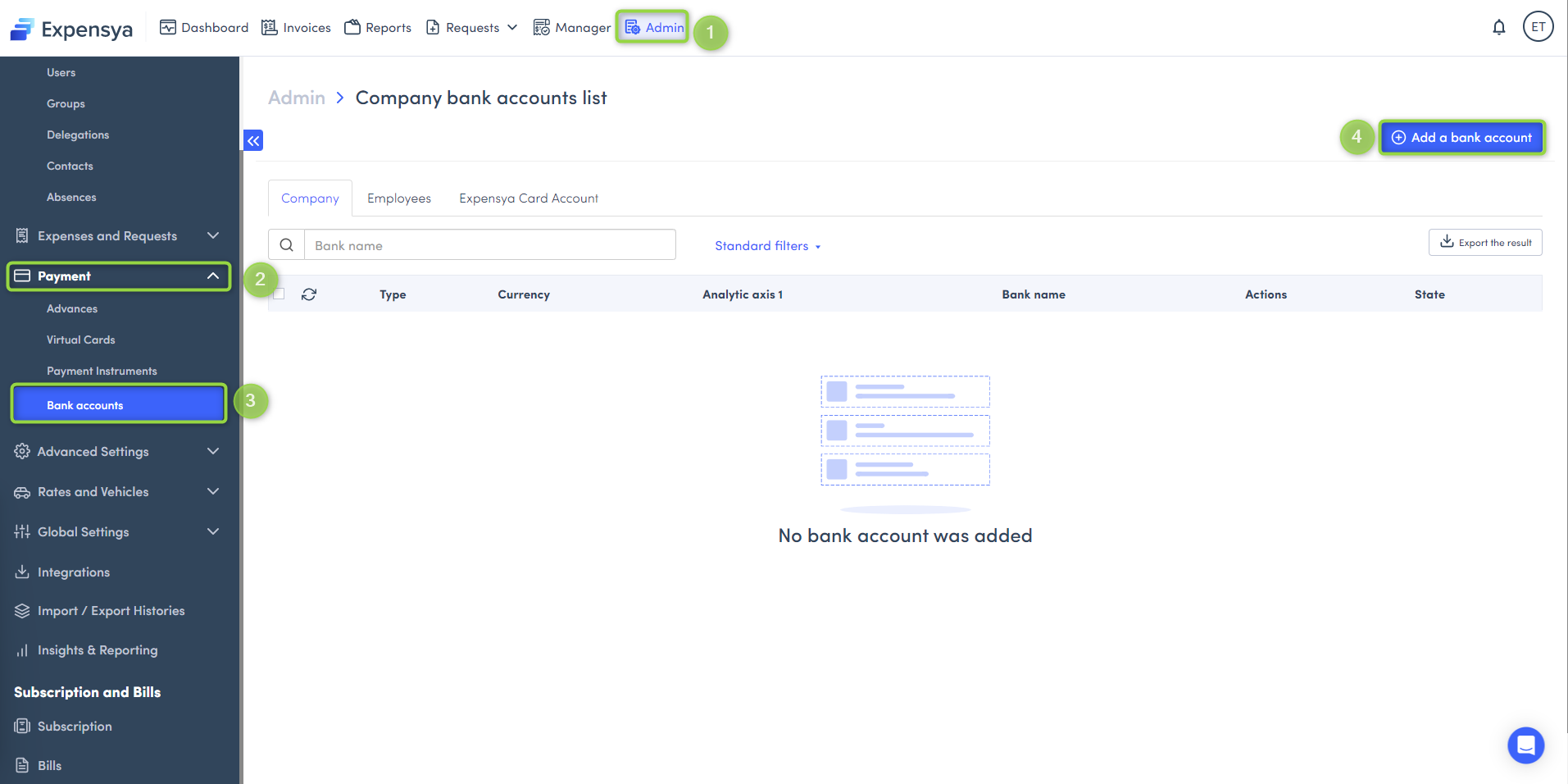Switch to the Expensya Card Account tab
The height and width of the screenshot is (784, 1568).
(528, 198)
